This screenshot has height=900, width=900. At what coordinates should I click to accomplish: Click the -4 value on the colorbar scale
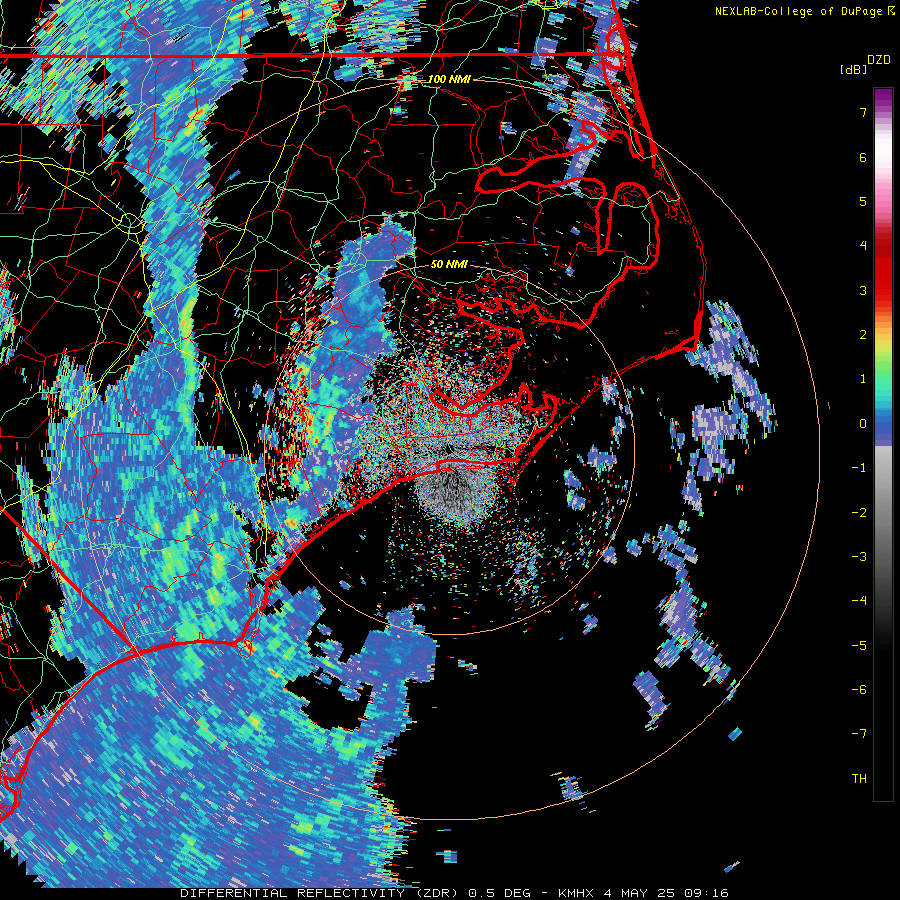coord(859,601)
